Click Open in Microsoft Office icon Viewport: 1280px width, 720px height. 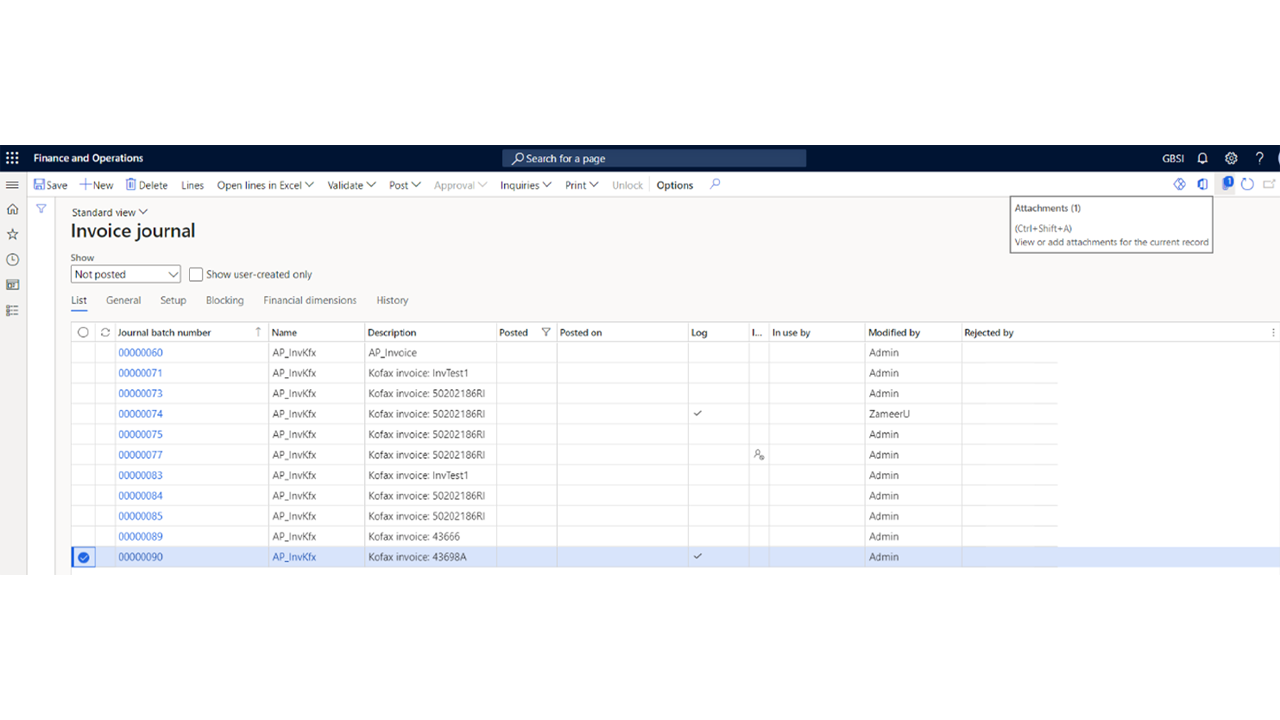click(1203, 184)
